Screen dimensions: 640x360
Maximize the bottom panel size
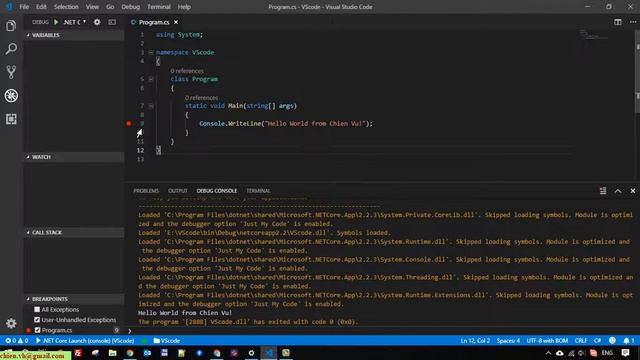click(x=618, y=191)
